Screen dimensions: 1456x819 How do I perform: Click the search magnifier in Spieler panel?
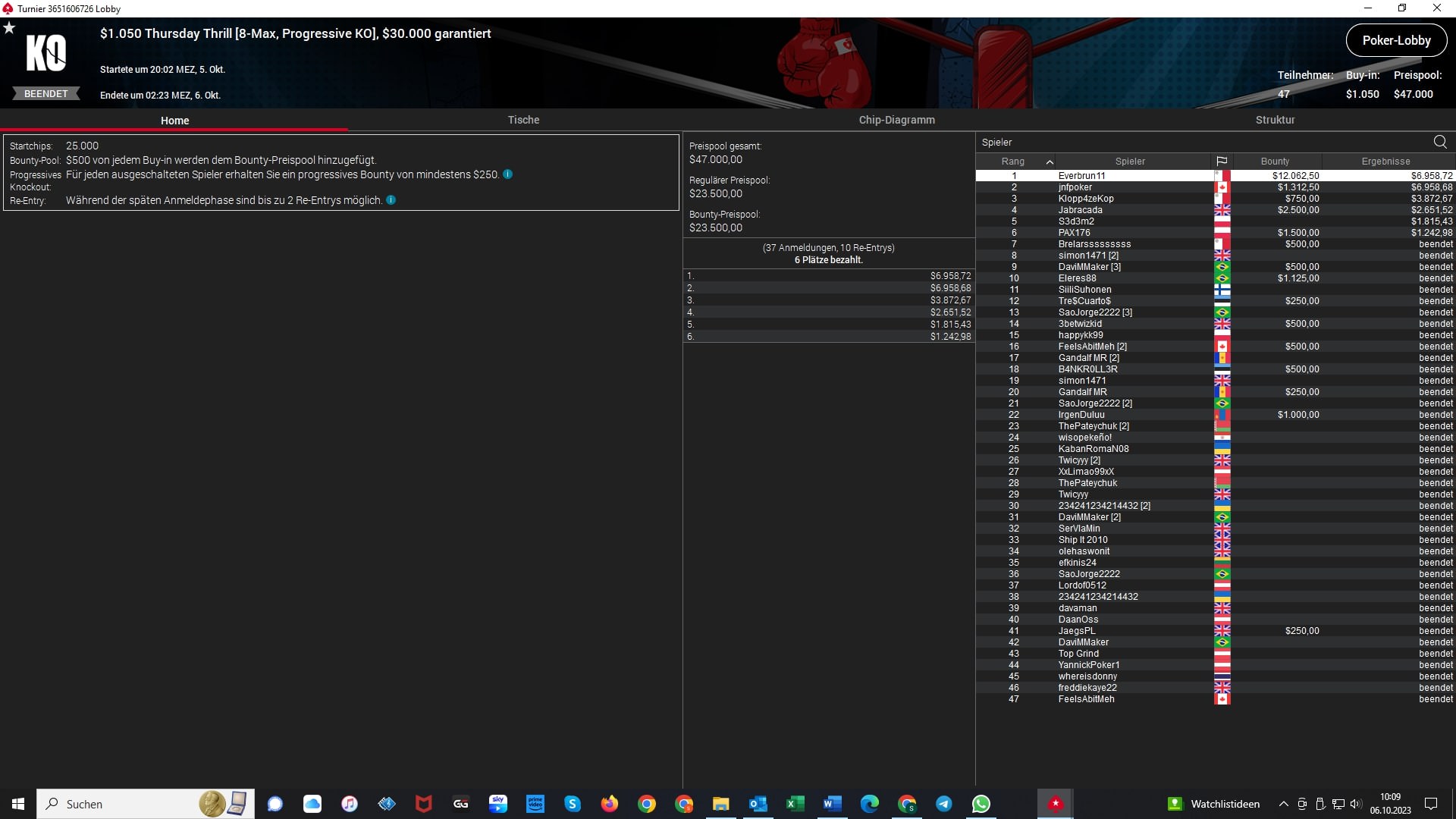[1439, 142]
